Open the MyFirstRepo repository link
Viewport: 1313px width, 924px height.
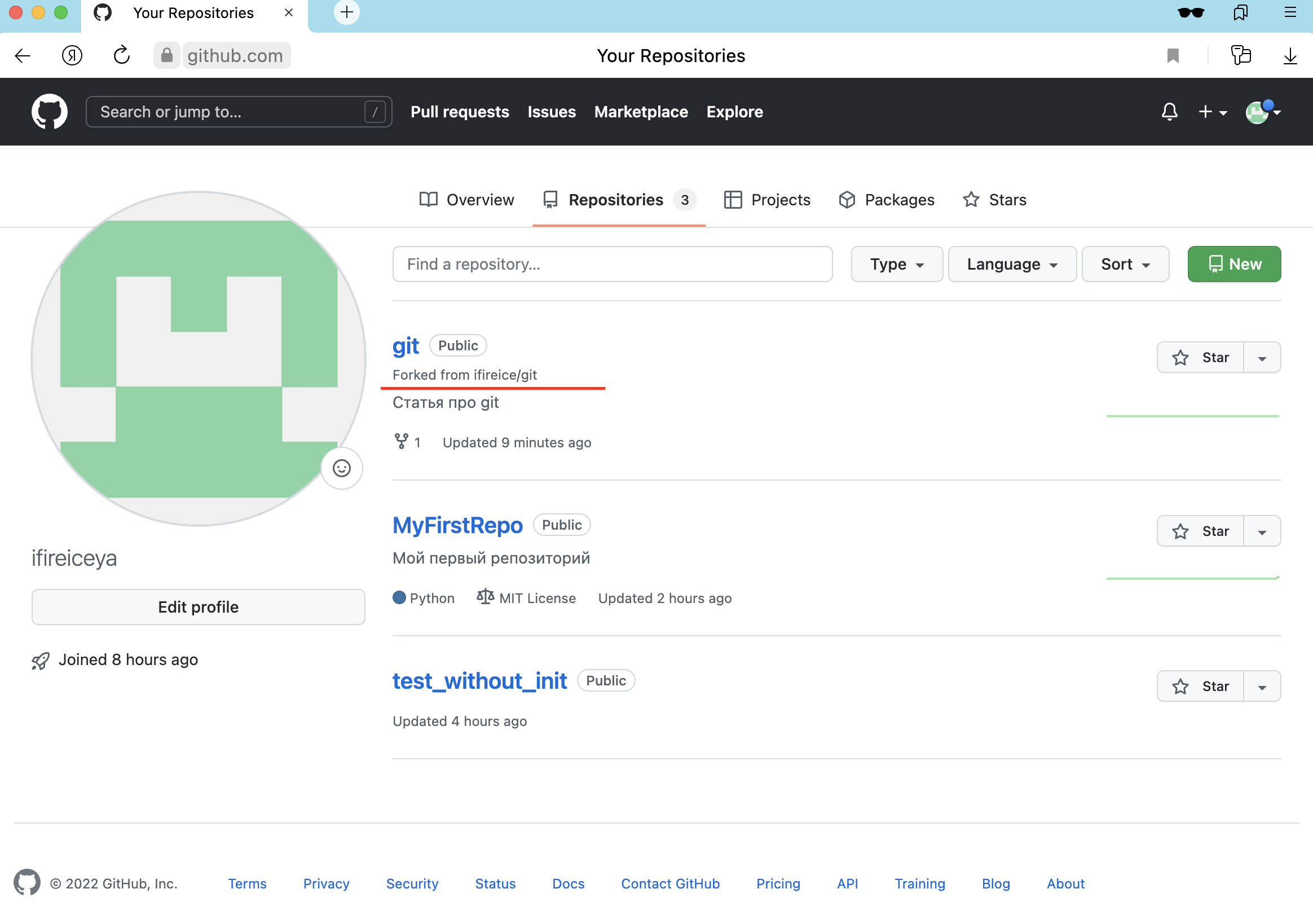click(457, 525)
